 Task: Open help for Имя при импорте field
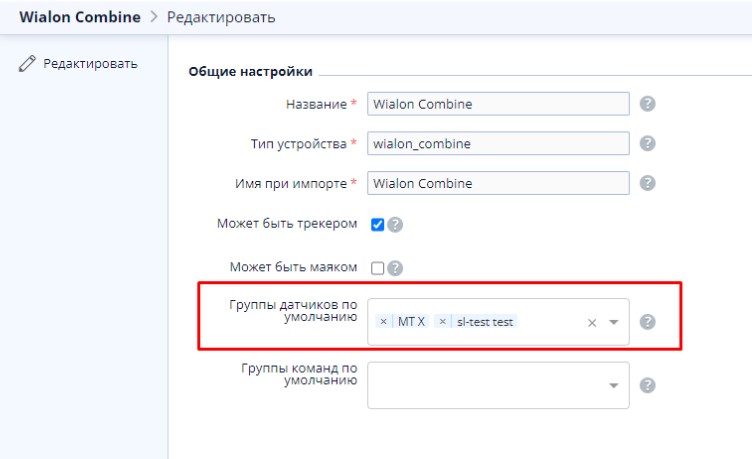click(x=647, y=183)
